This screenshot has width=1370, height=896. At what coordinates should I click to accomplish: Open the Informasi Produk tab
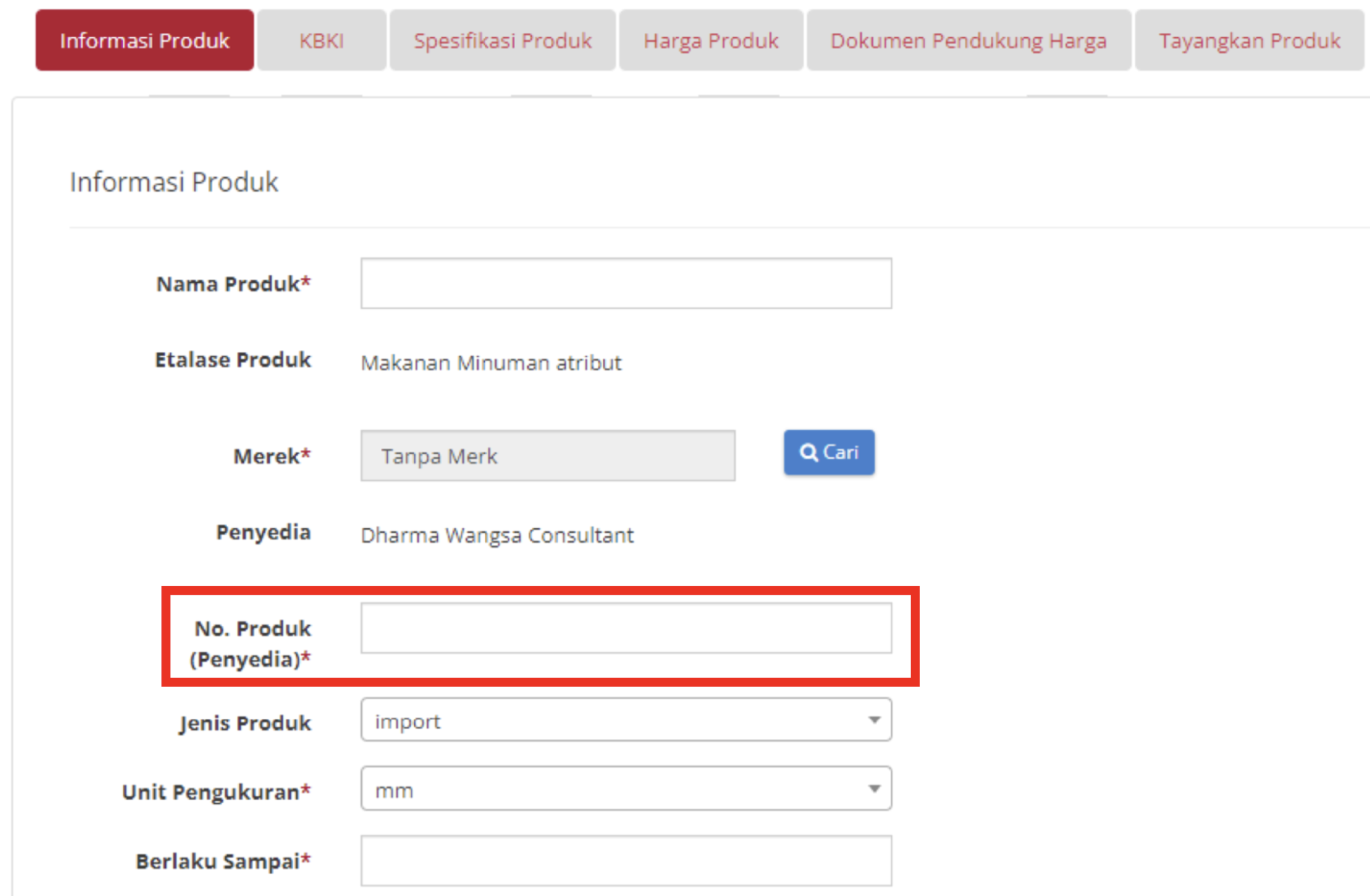(145, 40)
